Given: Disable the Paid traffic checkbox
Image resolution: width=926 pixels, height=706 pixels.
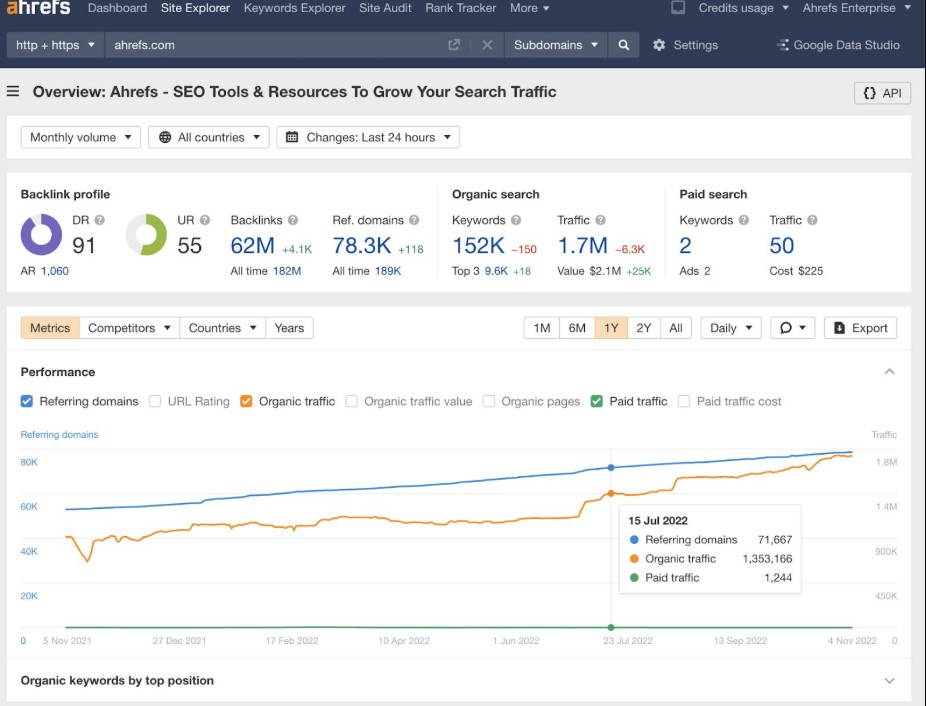Looking at the screenshot, I should (x=596, y=401).
